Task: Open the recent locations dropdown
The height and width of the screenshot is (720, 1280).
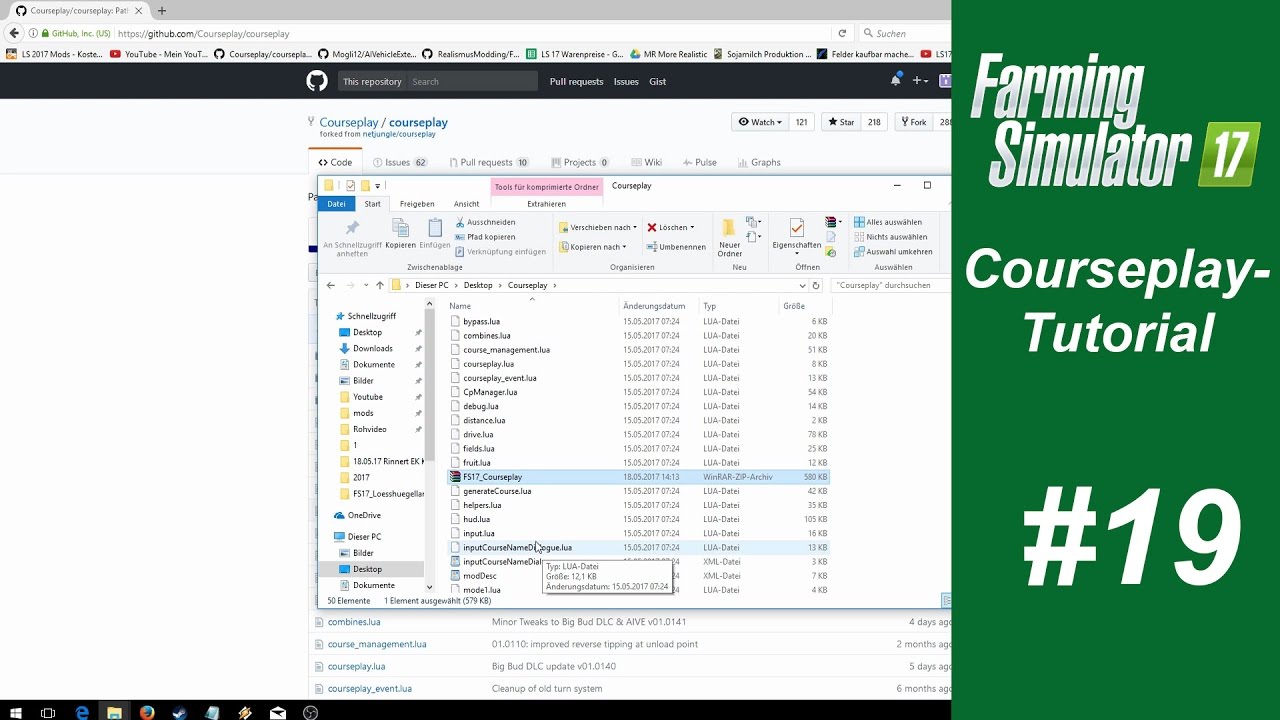Action: 366,285
